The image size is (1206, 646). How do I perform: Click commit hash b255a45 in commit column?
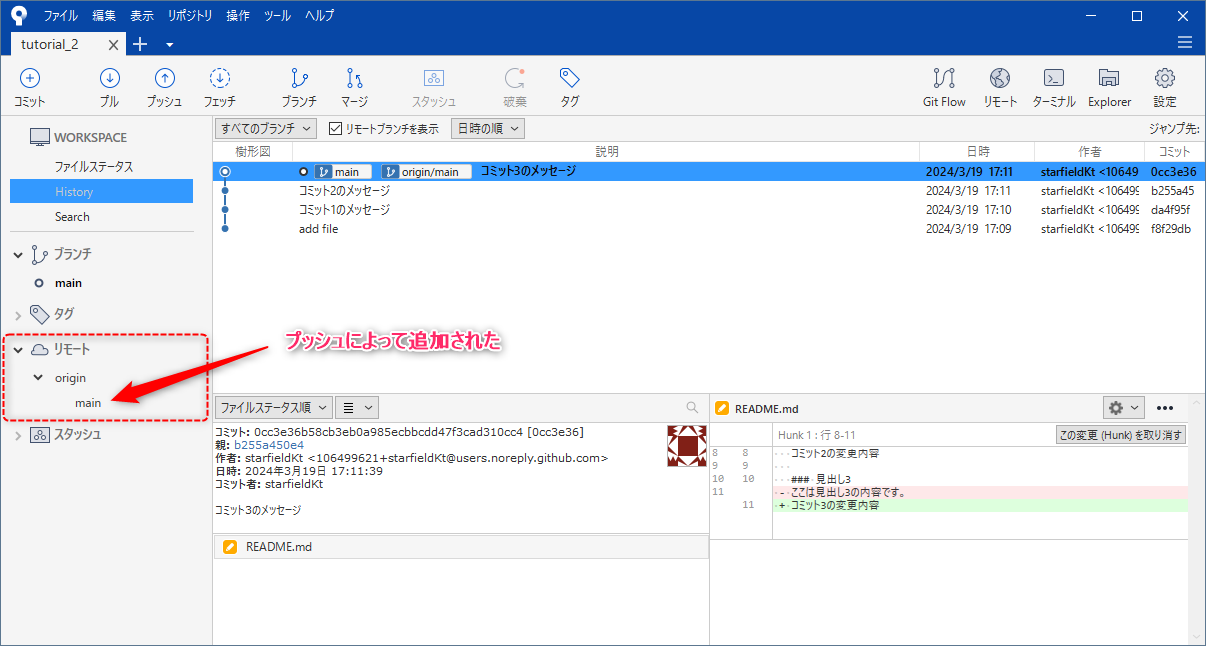tap(1172, 190)
